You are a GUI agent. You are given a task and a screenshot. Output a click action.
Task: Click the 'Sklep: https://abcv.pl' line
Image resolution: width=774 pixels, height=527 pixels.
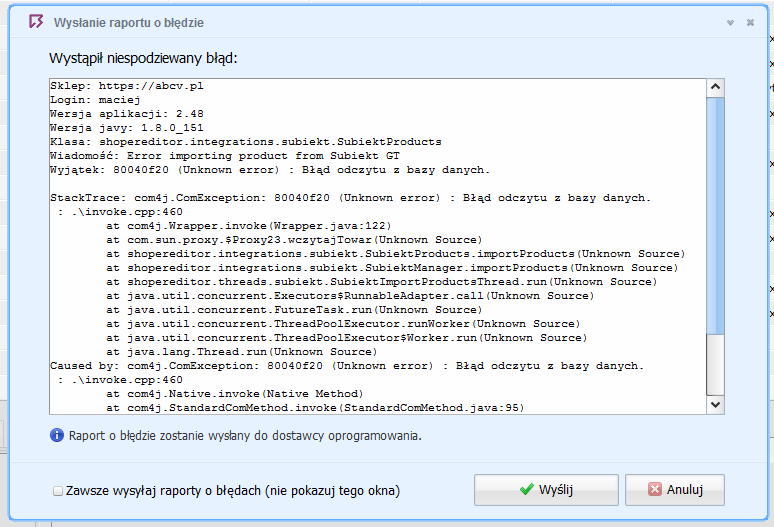tap(127, 86)
